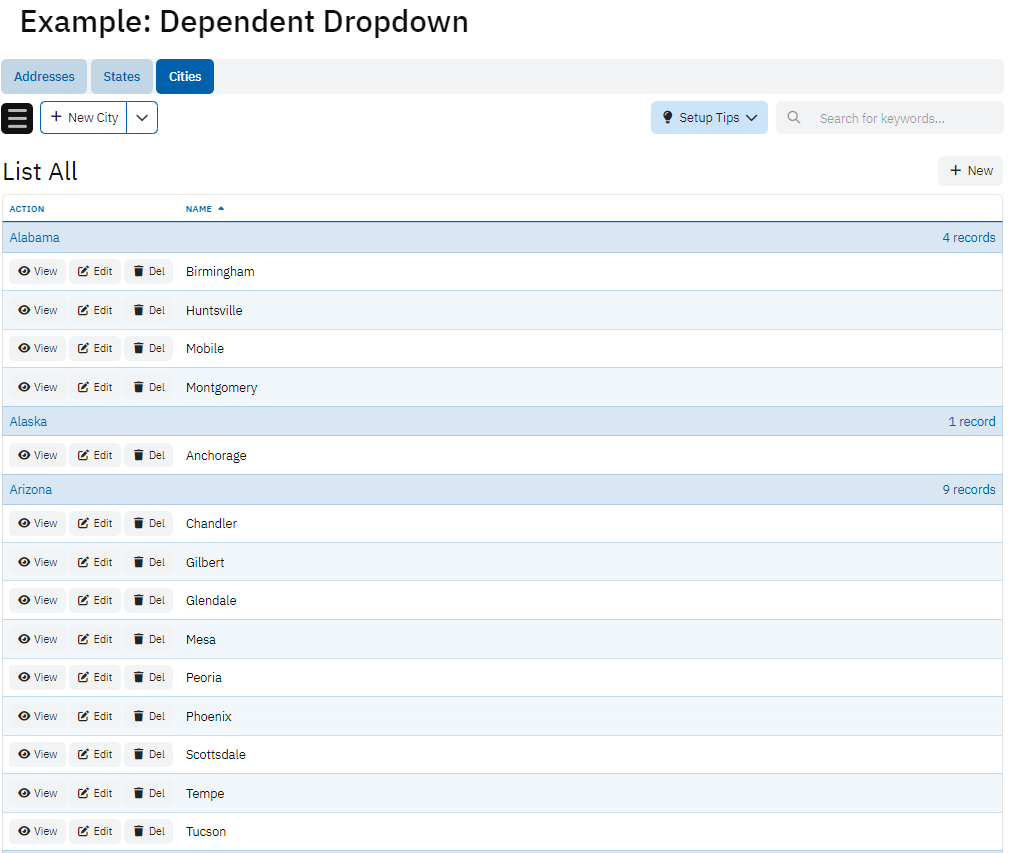The image size is (1011, 853).
Task: Collapse the Arizona group header
Action: [x=31, y=490]
